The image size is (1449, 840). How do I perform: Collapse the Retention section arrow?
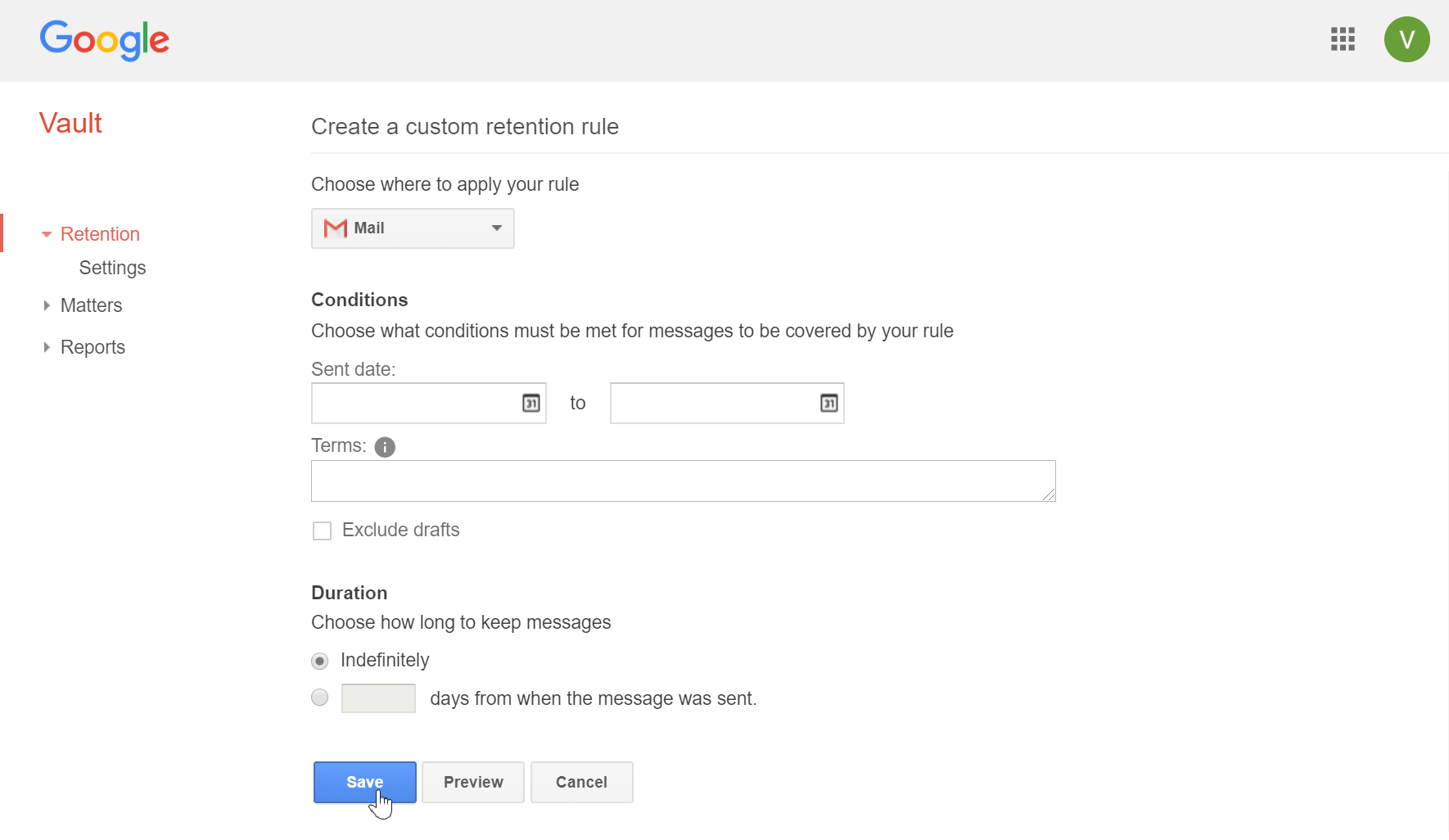tap(47, 235)
